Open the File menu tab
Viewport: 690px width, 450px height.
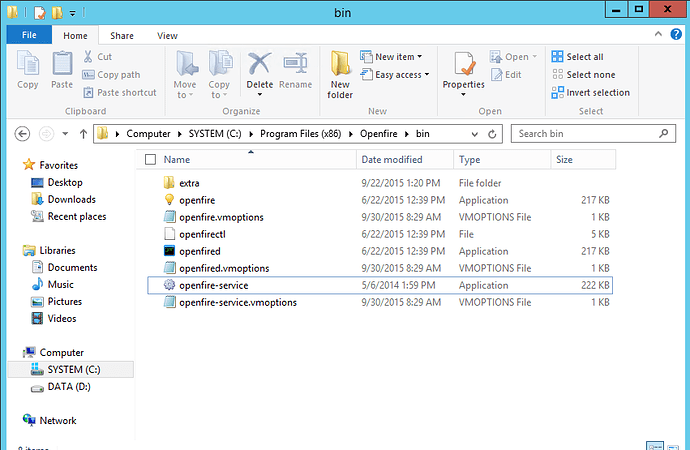coord(29,35)
